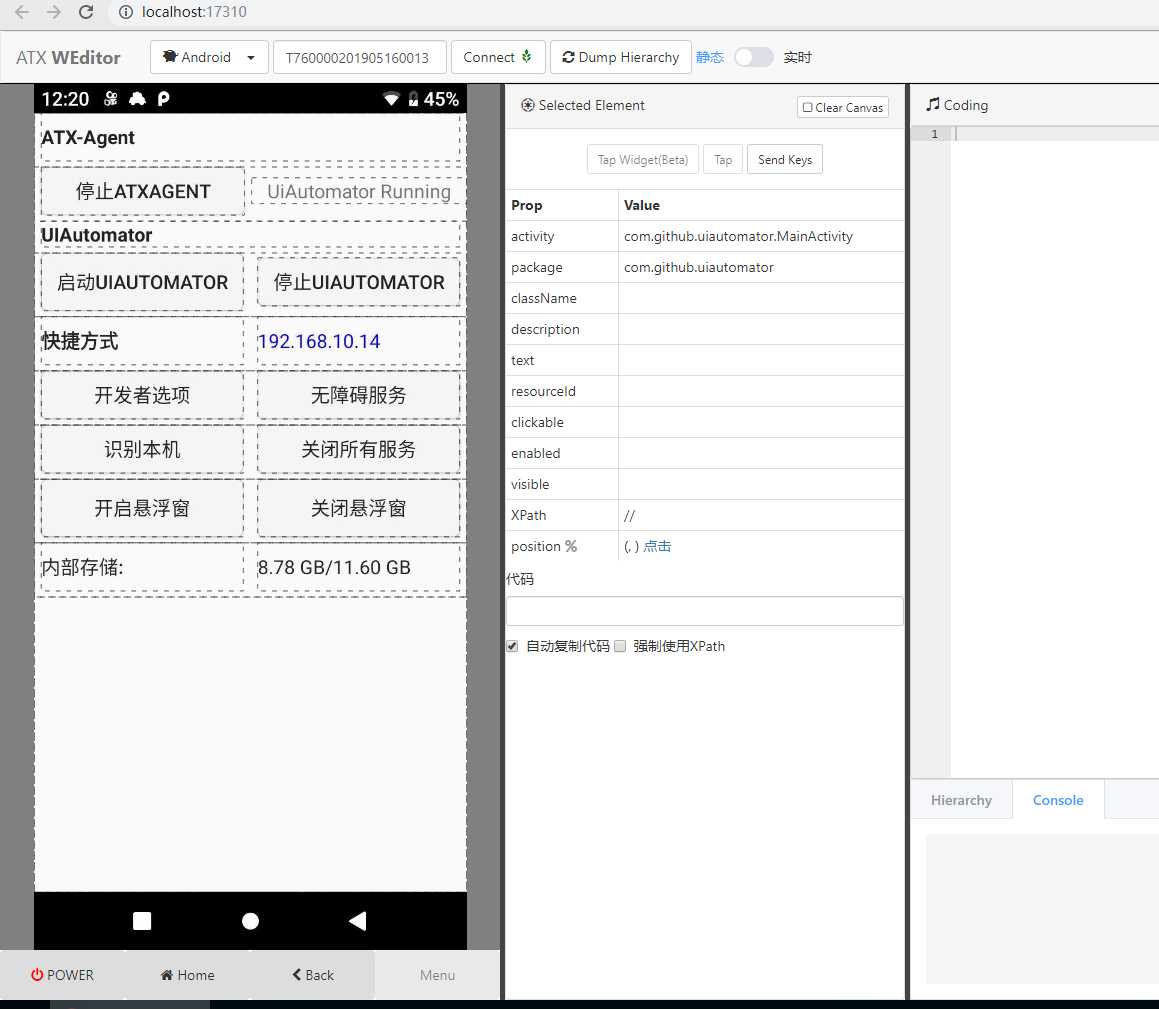Click the XPath row value //
This screenshot has height=1009, width=1159.
(x=630, y=516)
